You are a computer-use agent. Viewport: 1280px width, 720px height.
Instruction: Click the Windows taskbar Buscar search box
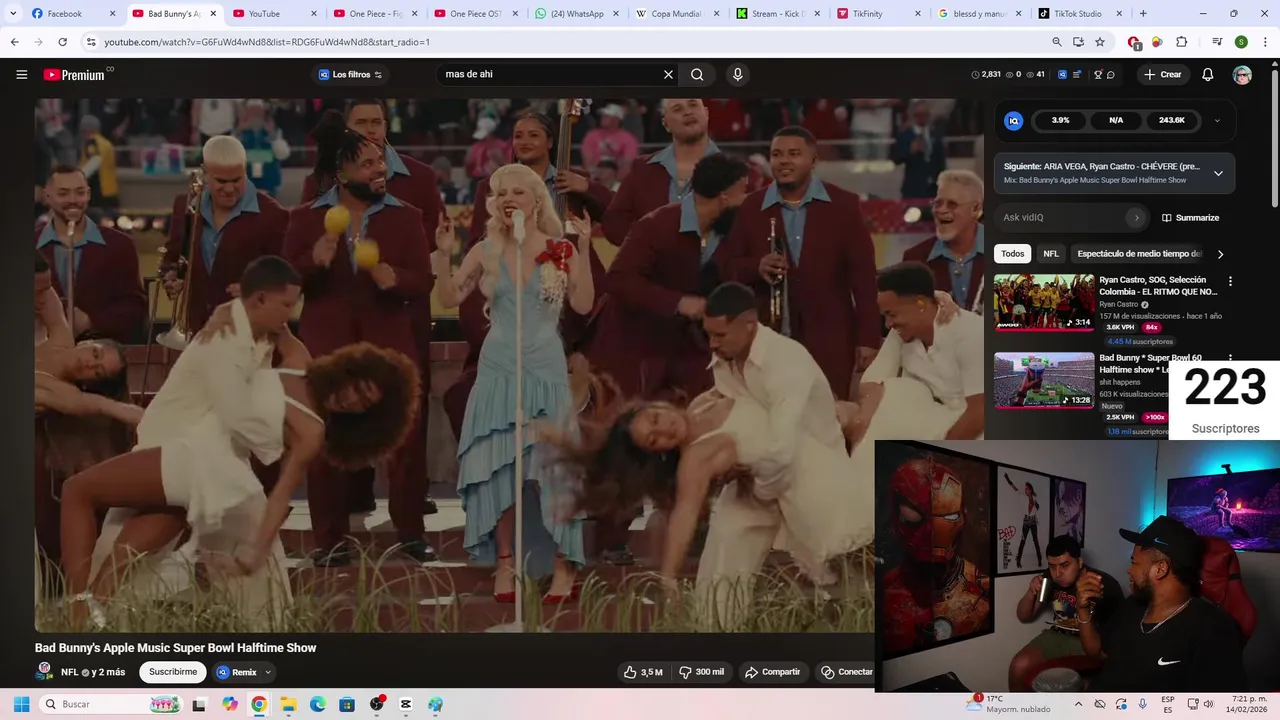click(110, 704)
